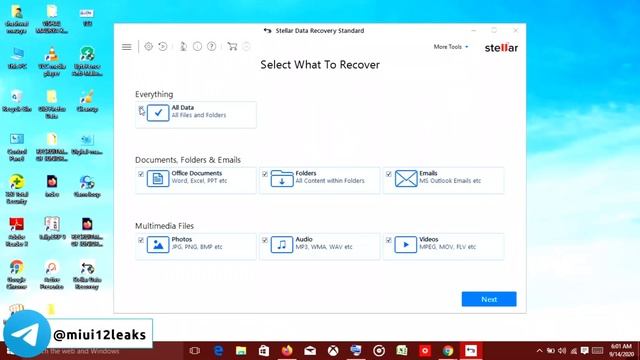Image resolution: width=640 pixels, height=360 pixels.
Task: Select the This PC desktop icon
Action: pos(17,58)
